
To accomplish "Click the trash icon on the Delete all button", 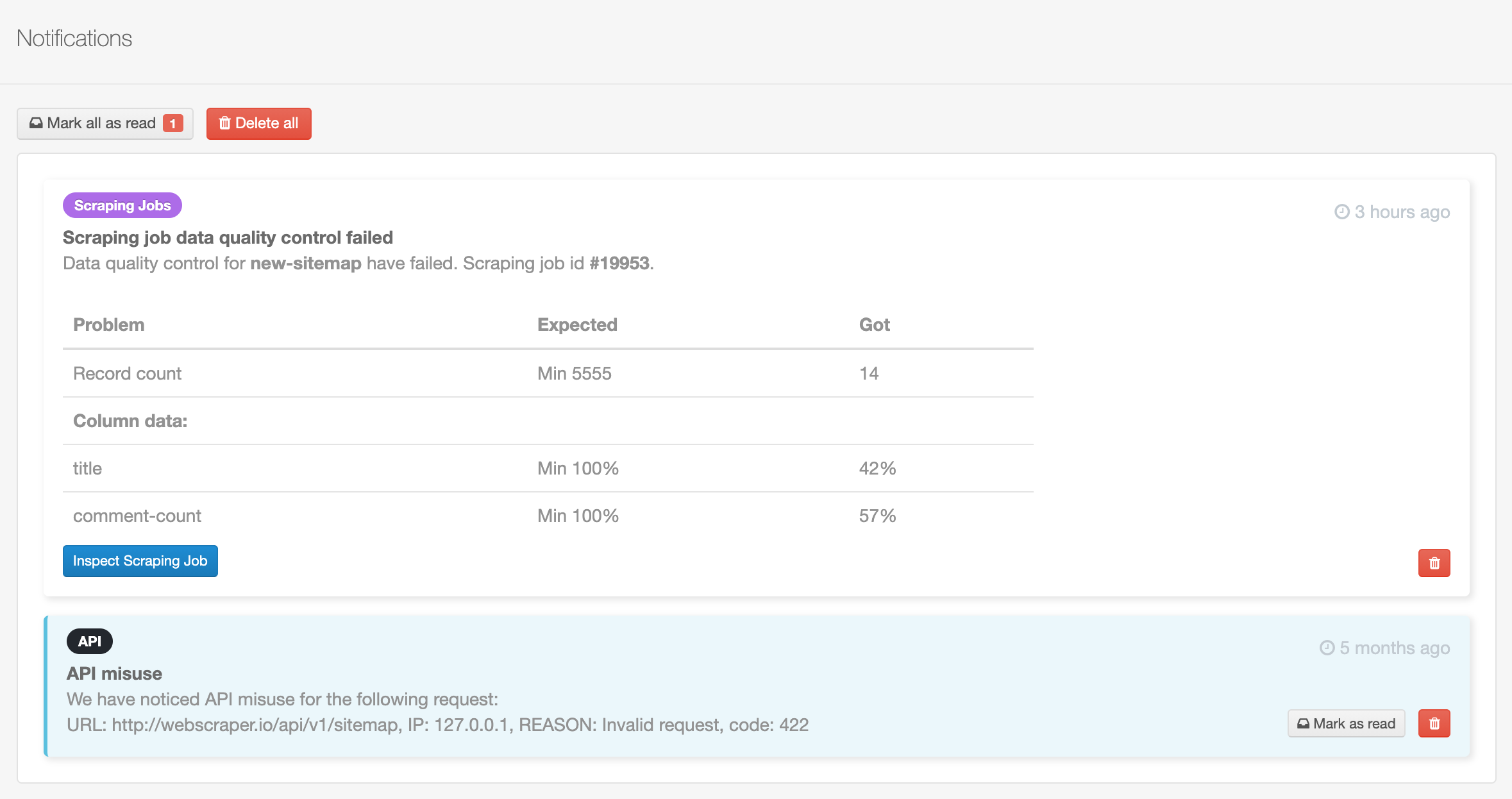I will [225, 123].
